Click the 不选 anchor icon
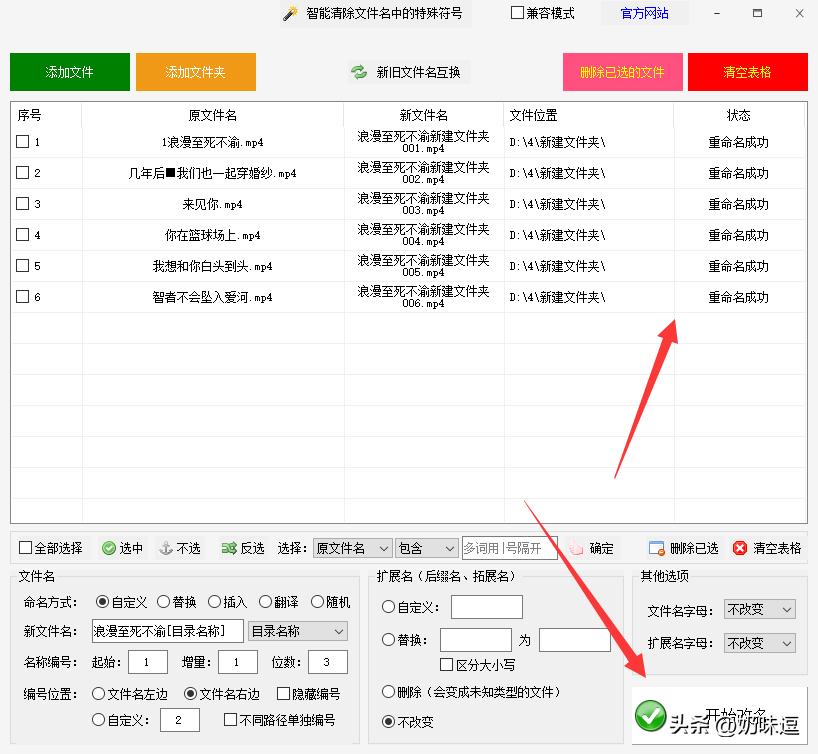The height and width of the screenshot is (754, 818). [x=163, y=547]
